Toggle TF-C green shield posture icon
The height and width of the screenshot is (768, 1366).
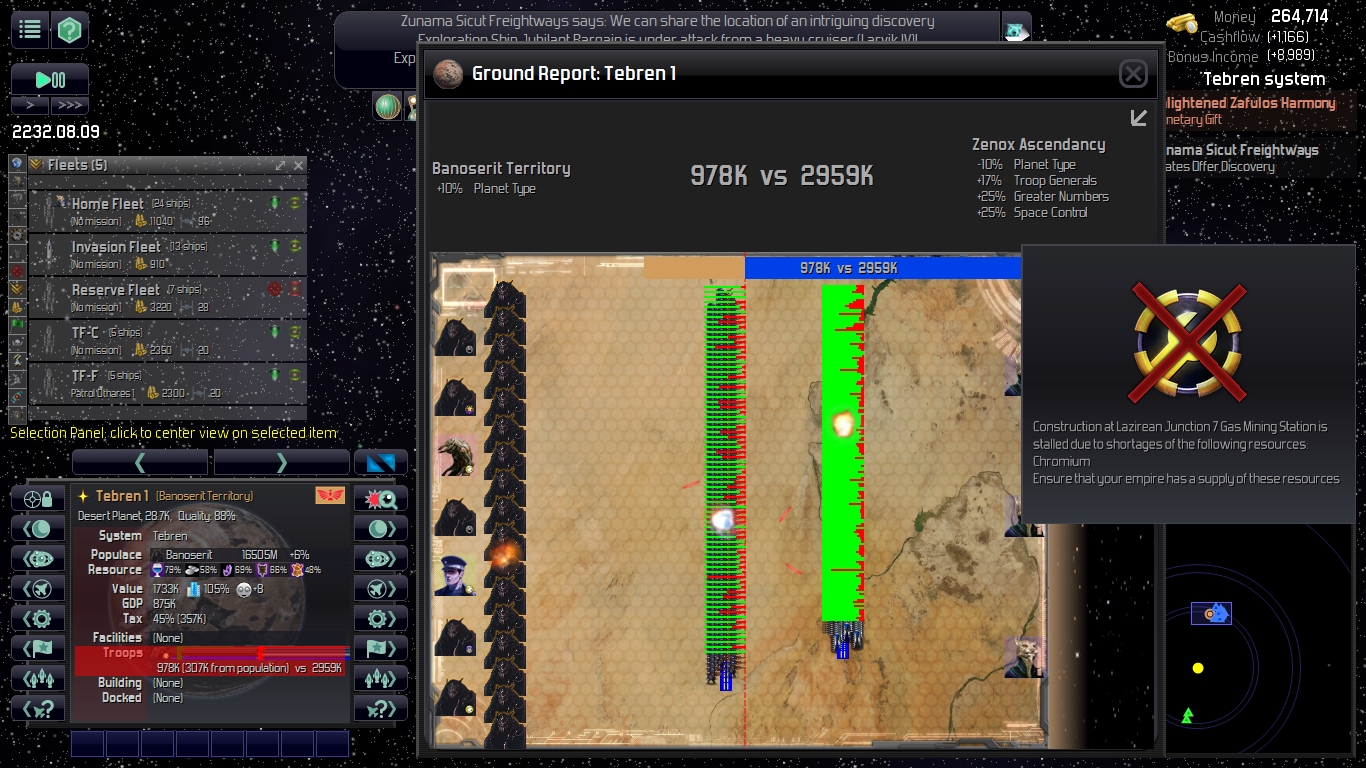click(275, 332)
